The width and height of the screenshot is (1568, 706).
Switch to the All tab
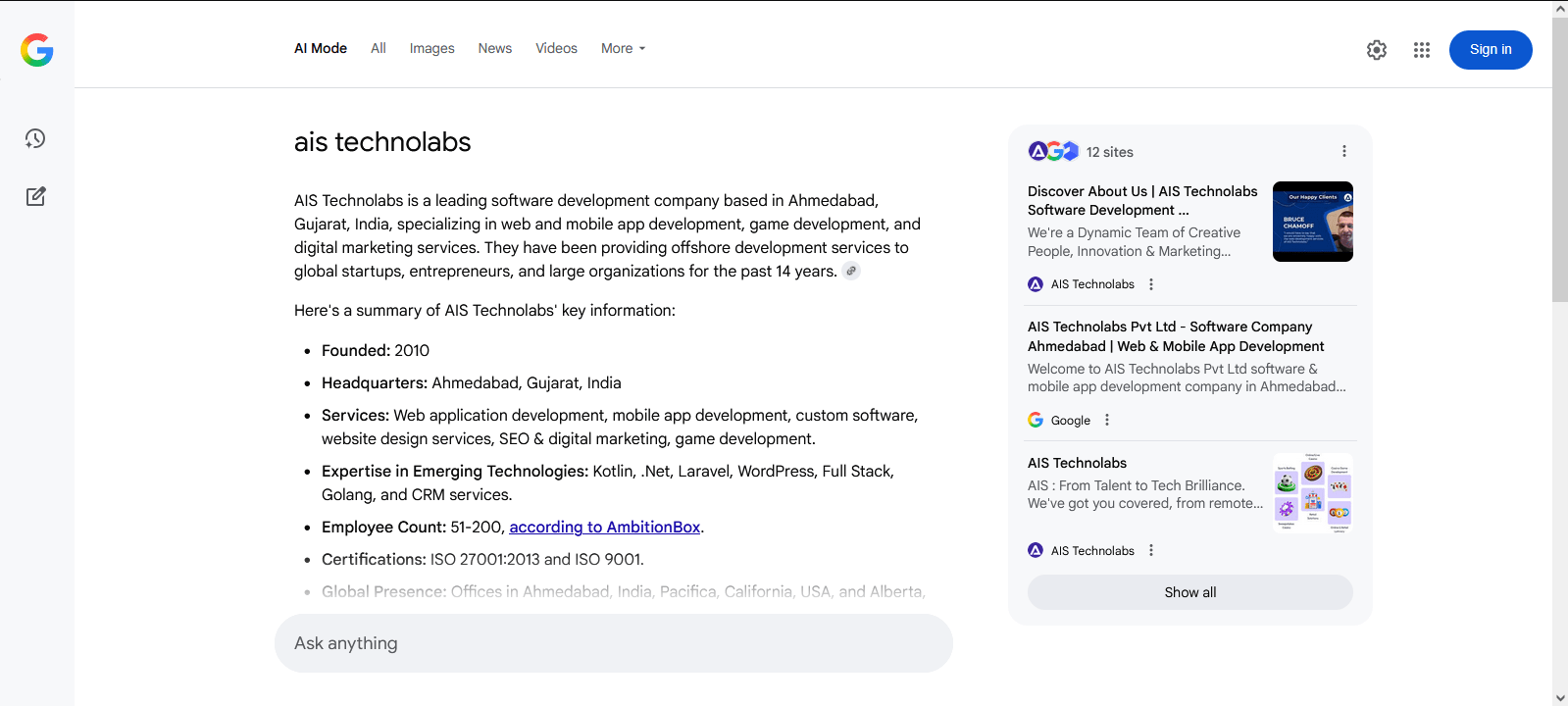coord(379,48)
